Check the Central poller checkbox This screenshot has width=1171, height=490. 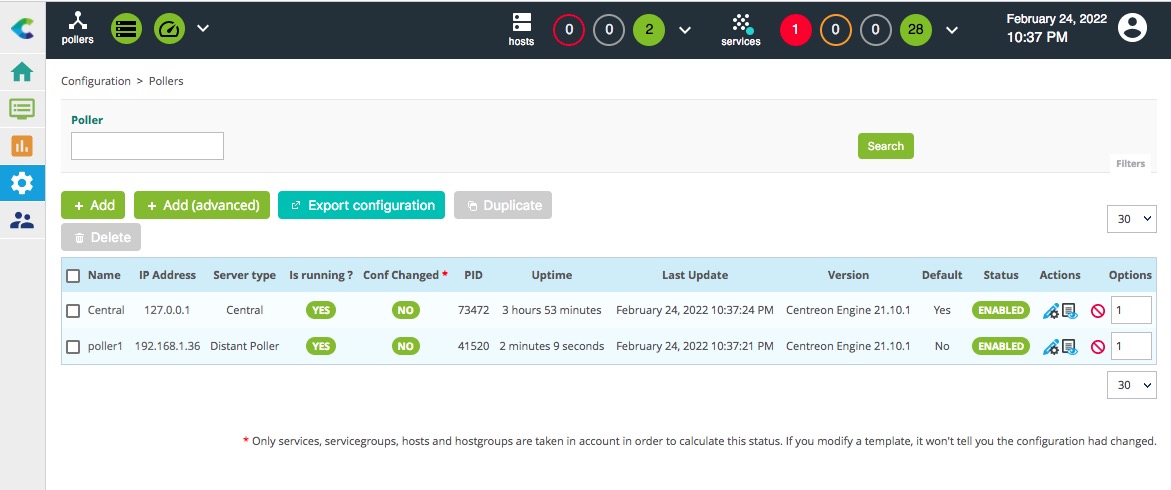[x=73, y=311]
